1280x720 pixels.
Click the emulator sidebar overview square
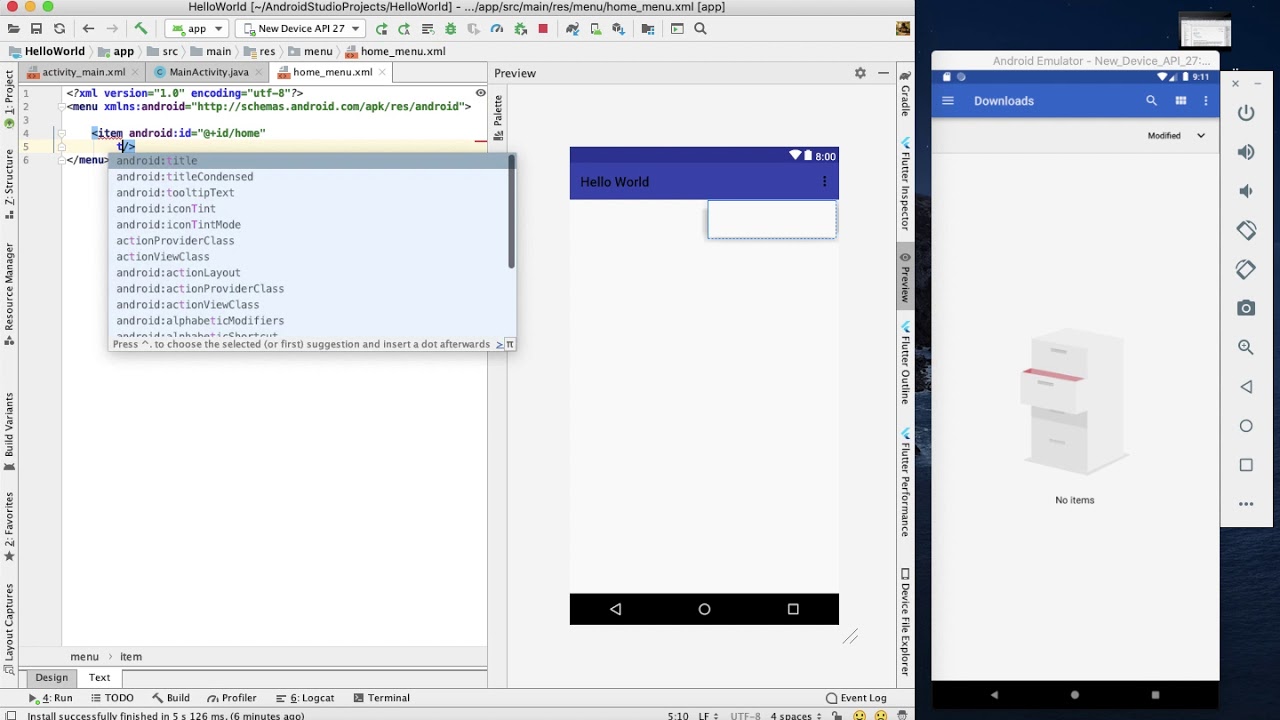[1246, 465]
